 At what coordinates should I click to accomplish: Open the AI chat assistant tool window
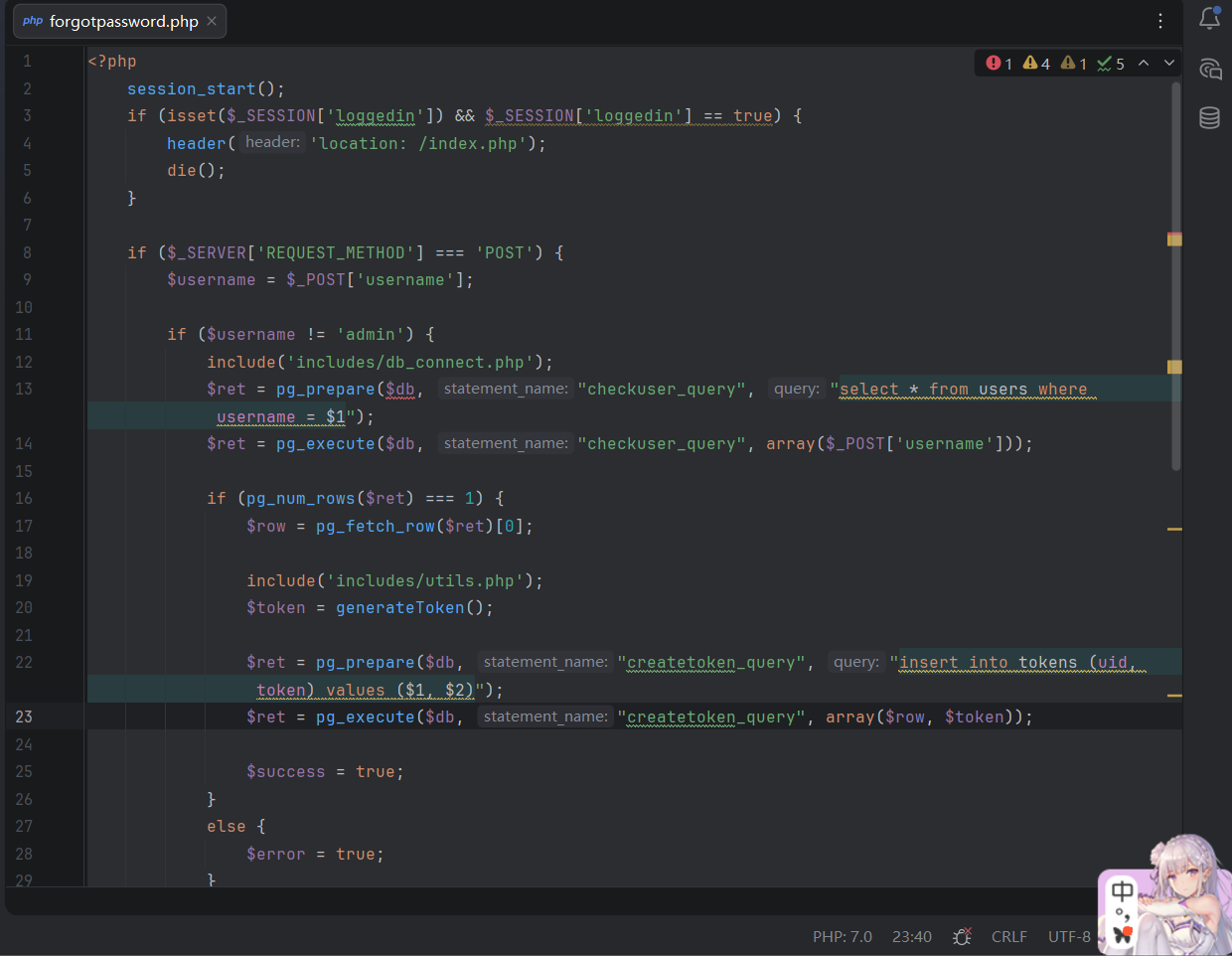pyautogui.click(x=1209, y=69)
